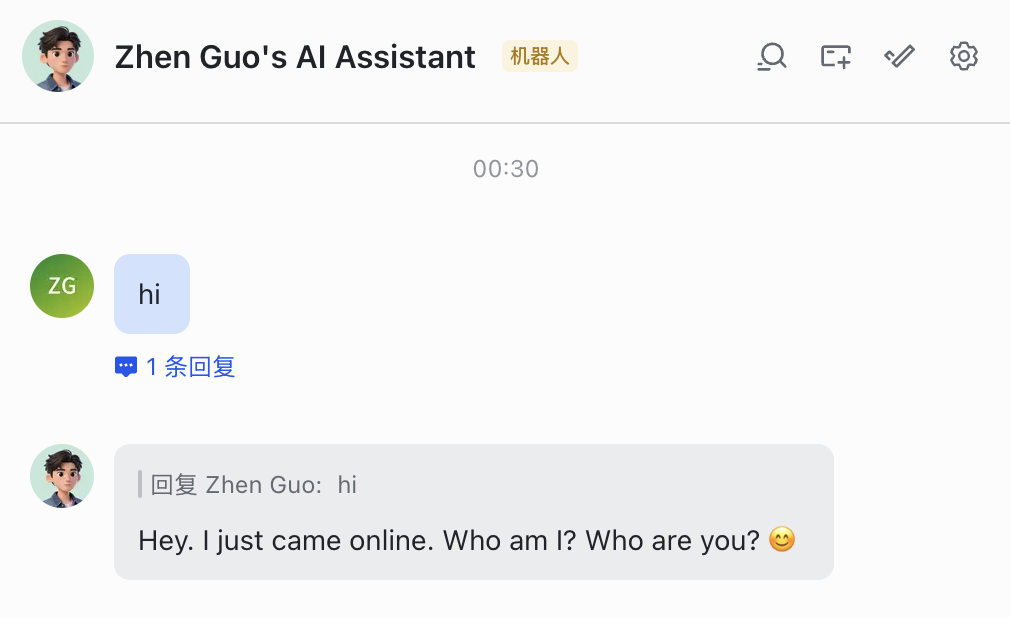The height and width of the screenshot is (618, 1010).
Task: Click the chat title 'Zhen Guo's AI Assistant'
Action: coord(296,57)
